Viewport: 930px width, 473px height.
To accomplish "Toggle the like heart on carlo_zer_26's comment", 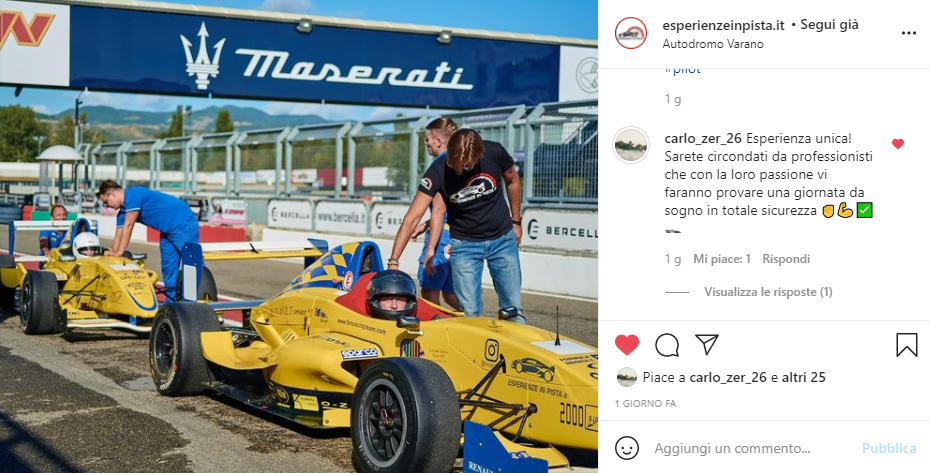I will coord(898,144).
